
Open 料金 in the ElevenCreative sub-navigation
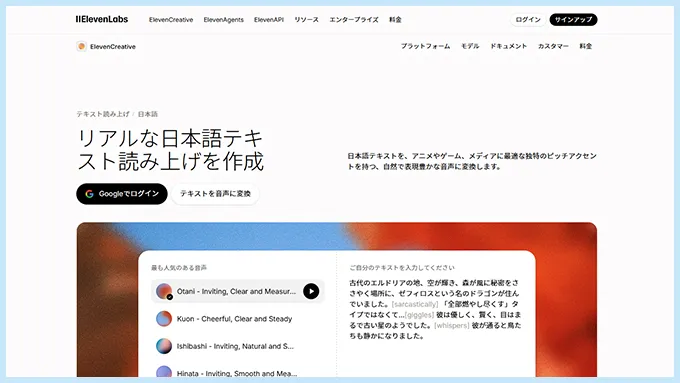coord(585,46)
